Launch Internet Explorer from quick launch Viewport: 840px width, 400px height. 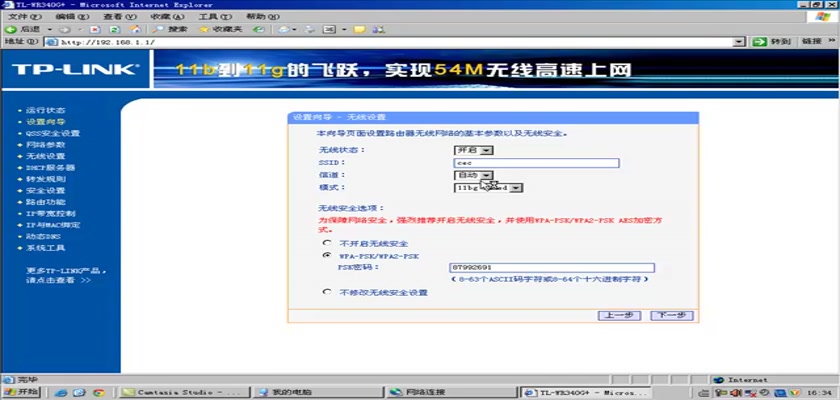pyautogui.click(x=61, y=393)
